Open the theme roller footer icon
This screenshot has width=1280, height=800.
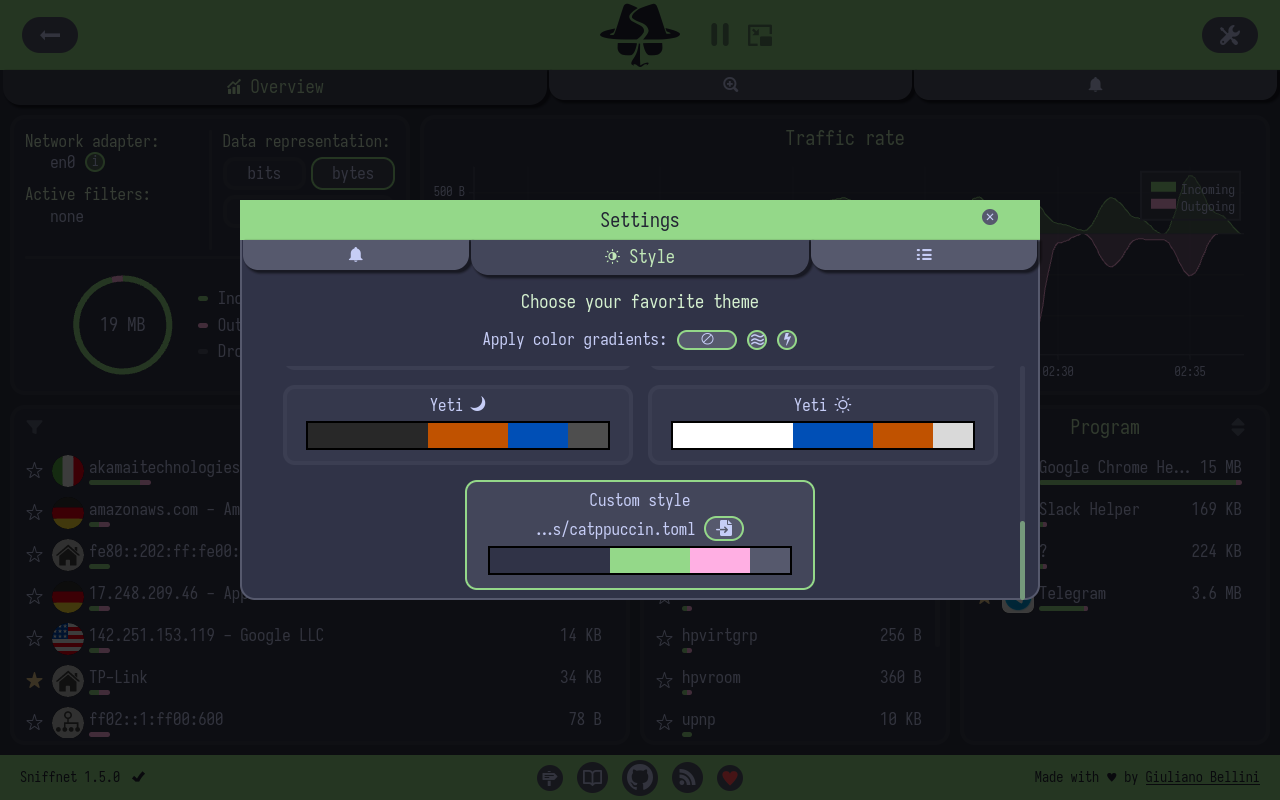[550, 777]
